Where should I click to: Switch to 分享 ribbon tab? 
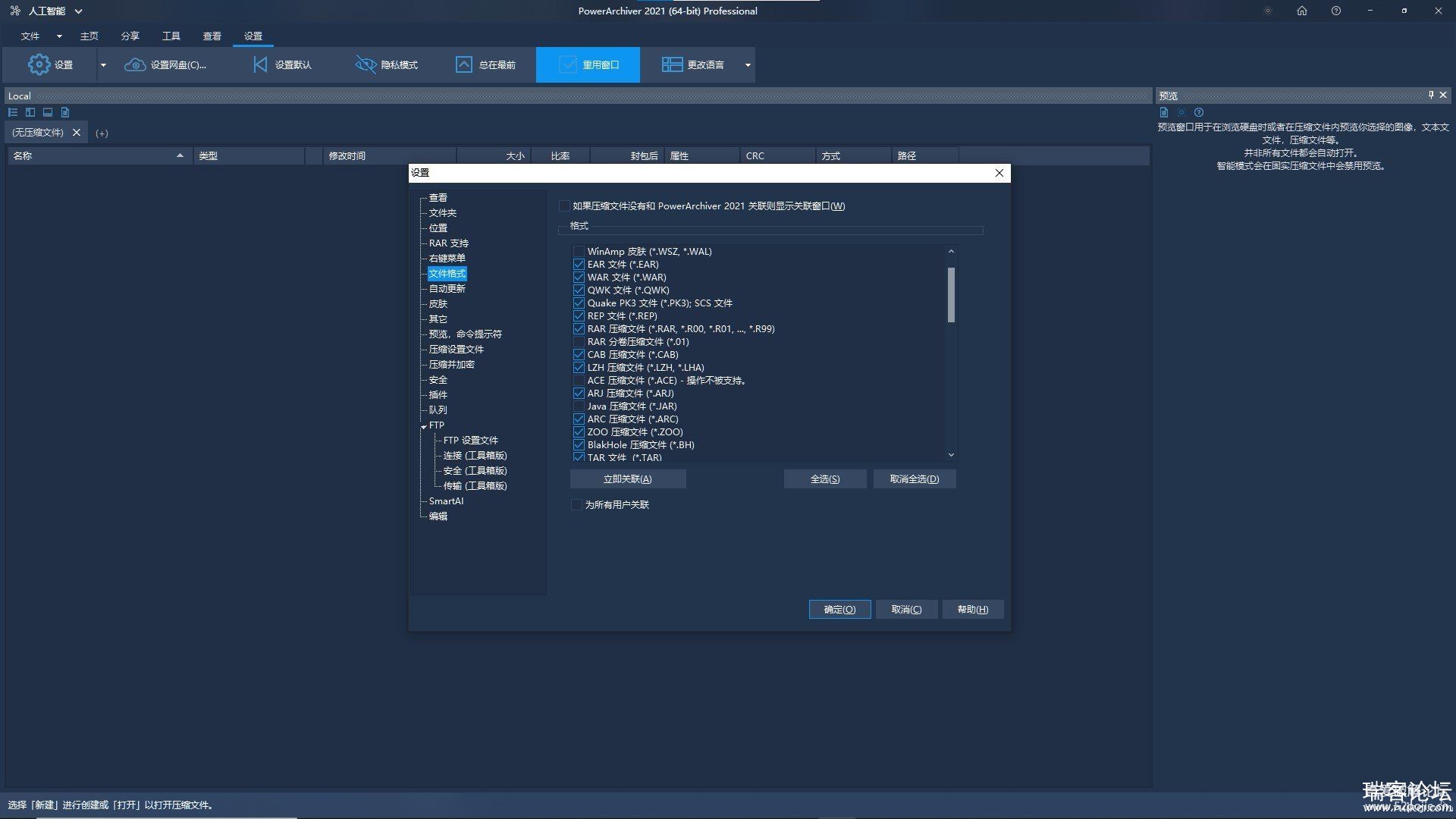click(x=130, y=36)
